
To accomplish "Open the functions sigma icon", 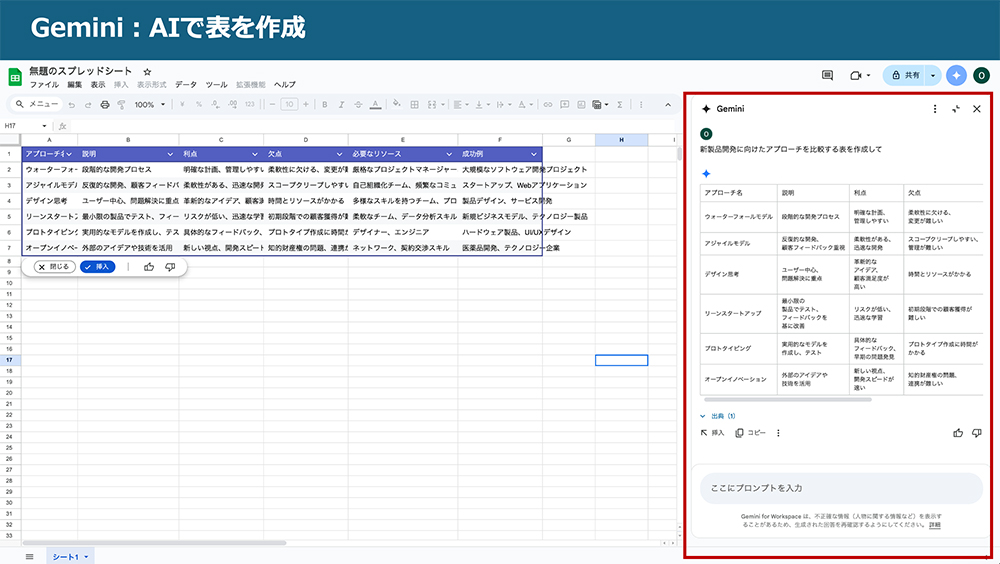I will click(x=619, y=105).
